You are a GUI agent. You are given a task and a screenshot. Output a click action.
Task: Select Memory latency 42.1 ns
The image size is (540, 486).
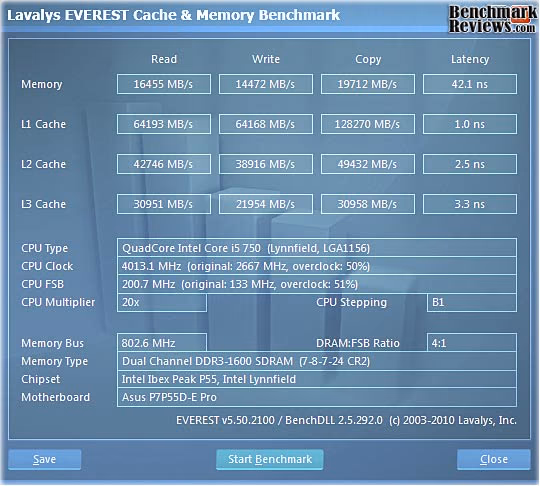coord(470,84)
